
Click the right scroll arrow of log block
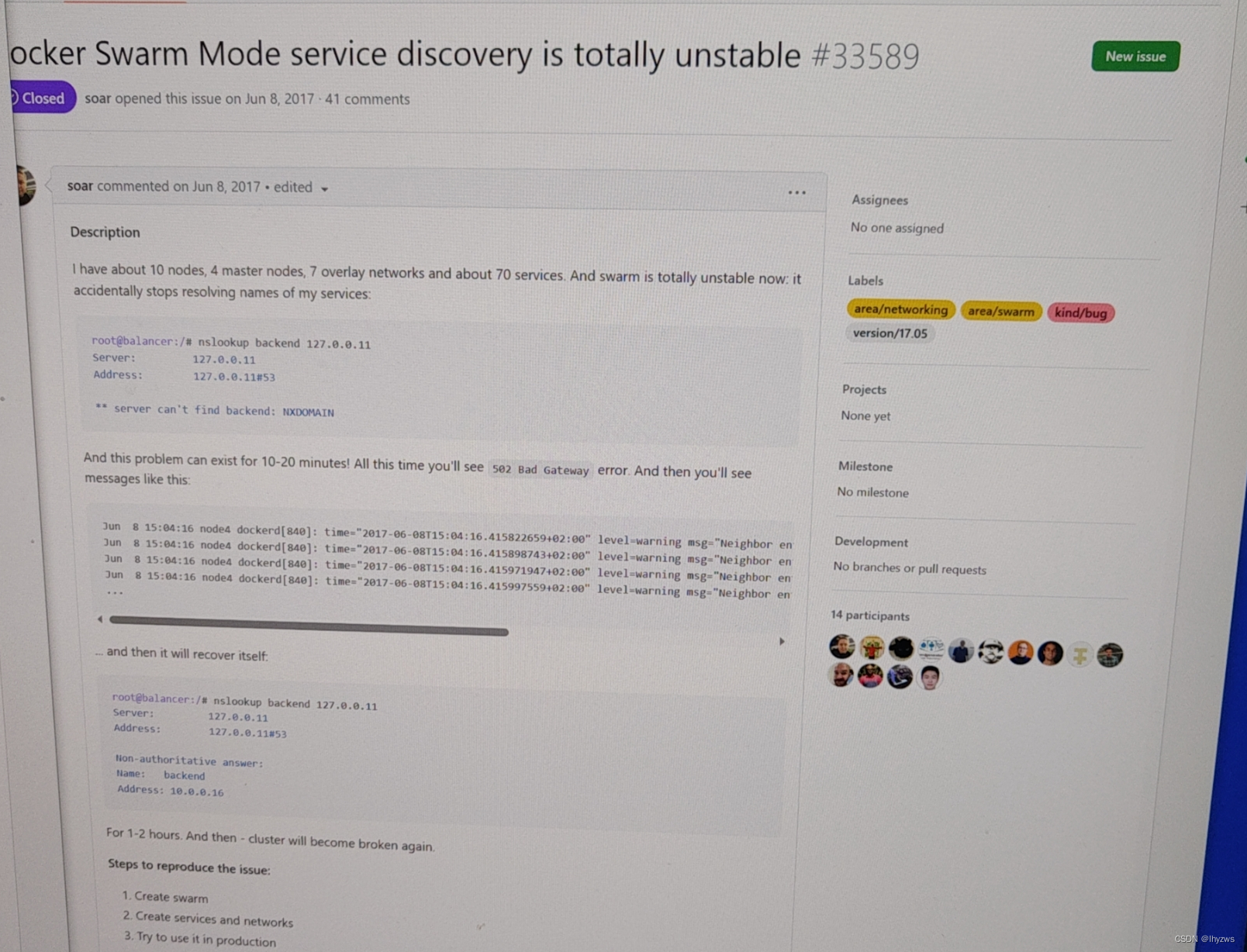tap(782, 641)
